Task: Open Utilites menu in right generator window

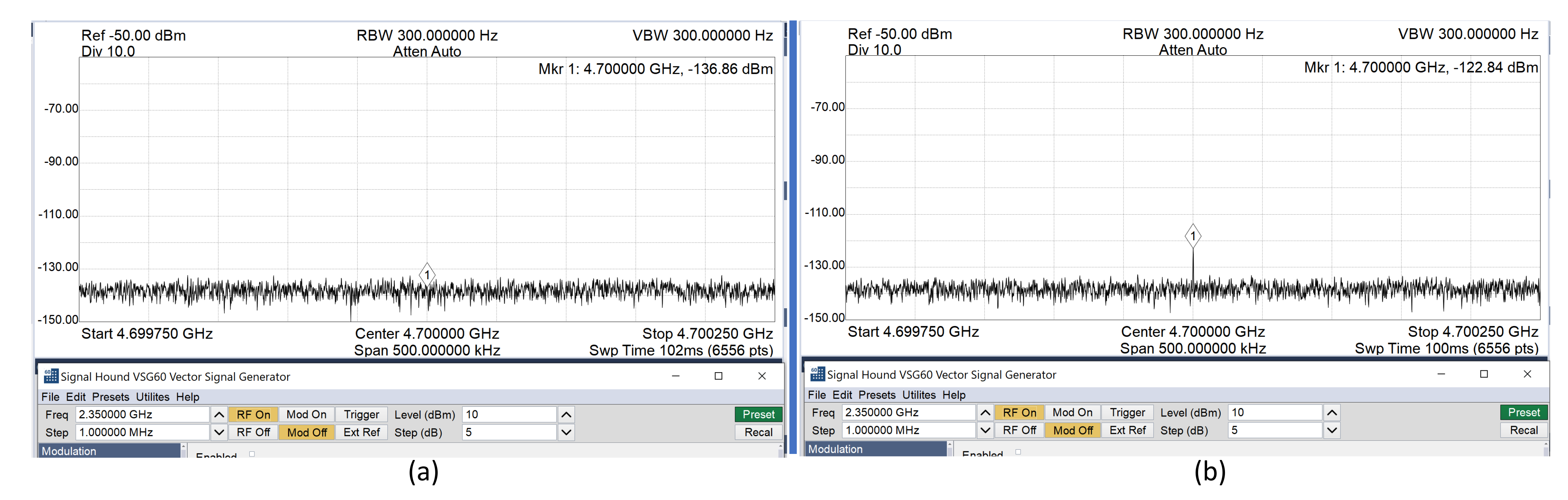Action: tap(918, 395)
